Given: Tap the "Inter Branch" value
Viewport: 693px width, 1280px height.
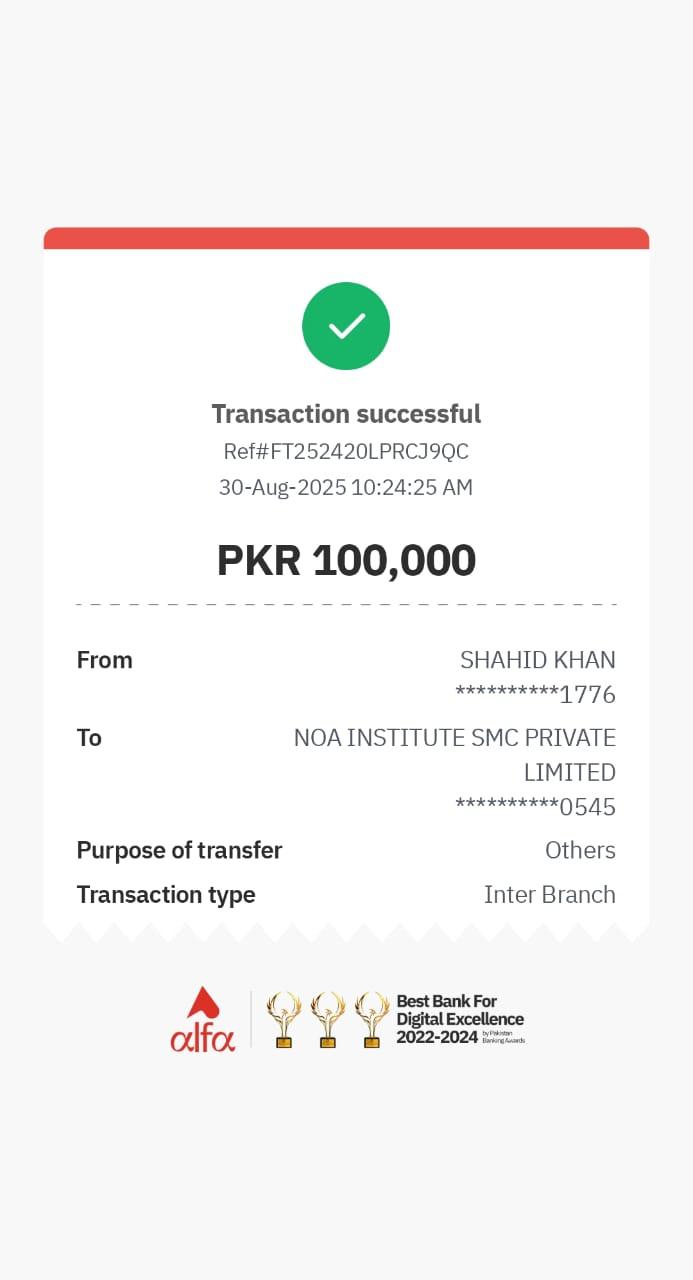Looking at the screenshot, I should (549, 894).
